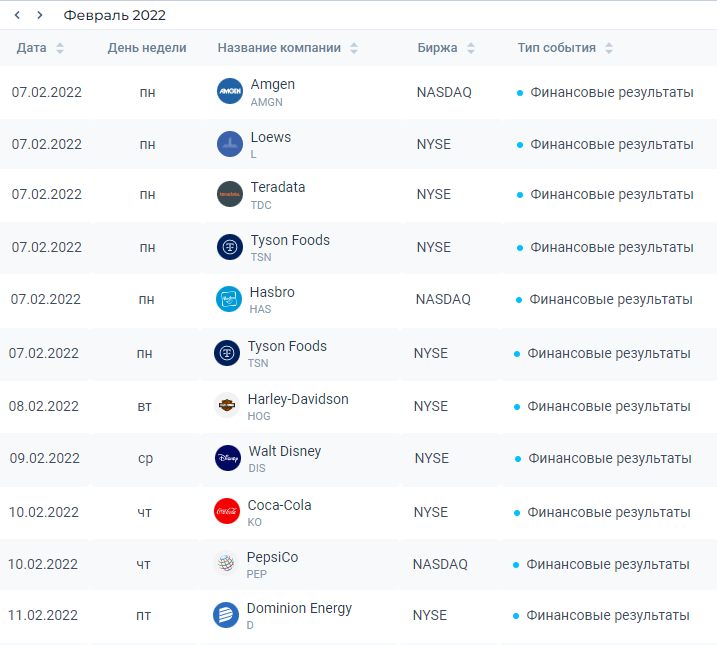Open PepsiCo company name

pyautogui.click(x=272, y=557)
